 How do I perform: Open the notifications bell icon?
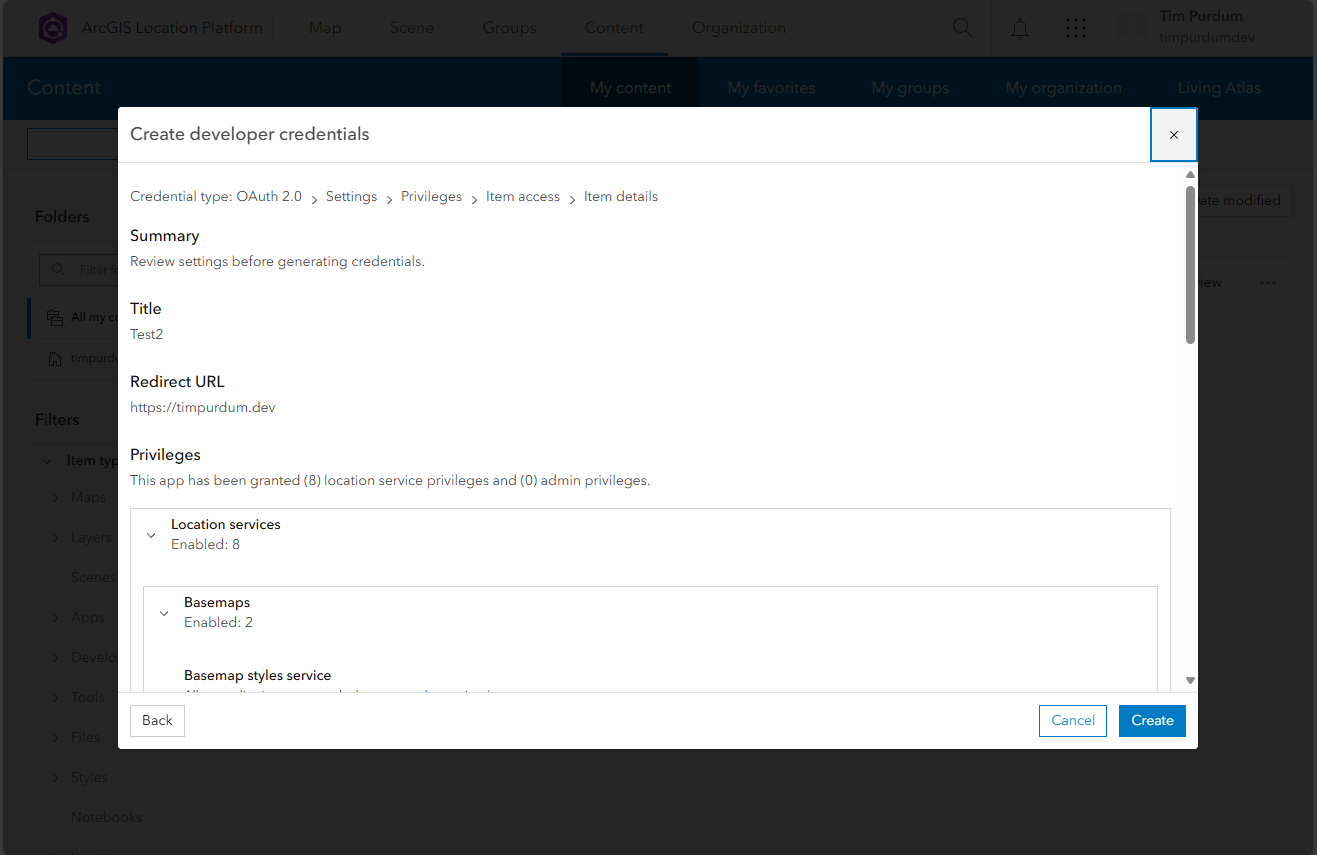[x=1020, y=28]
